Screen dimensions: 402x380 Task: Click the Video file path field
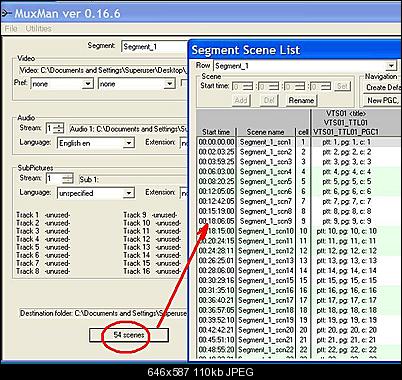(x=103, y=70)
